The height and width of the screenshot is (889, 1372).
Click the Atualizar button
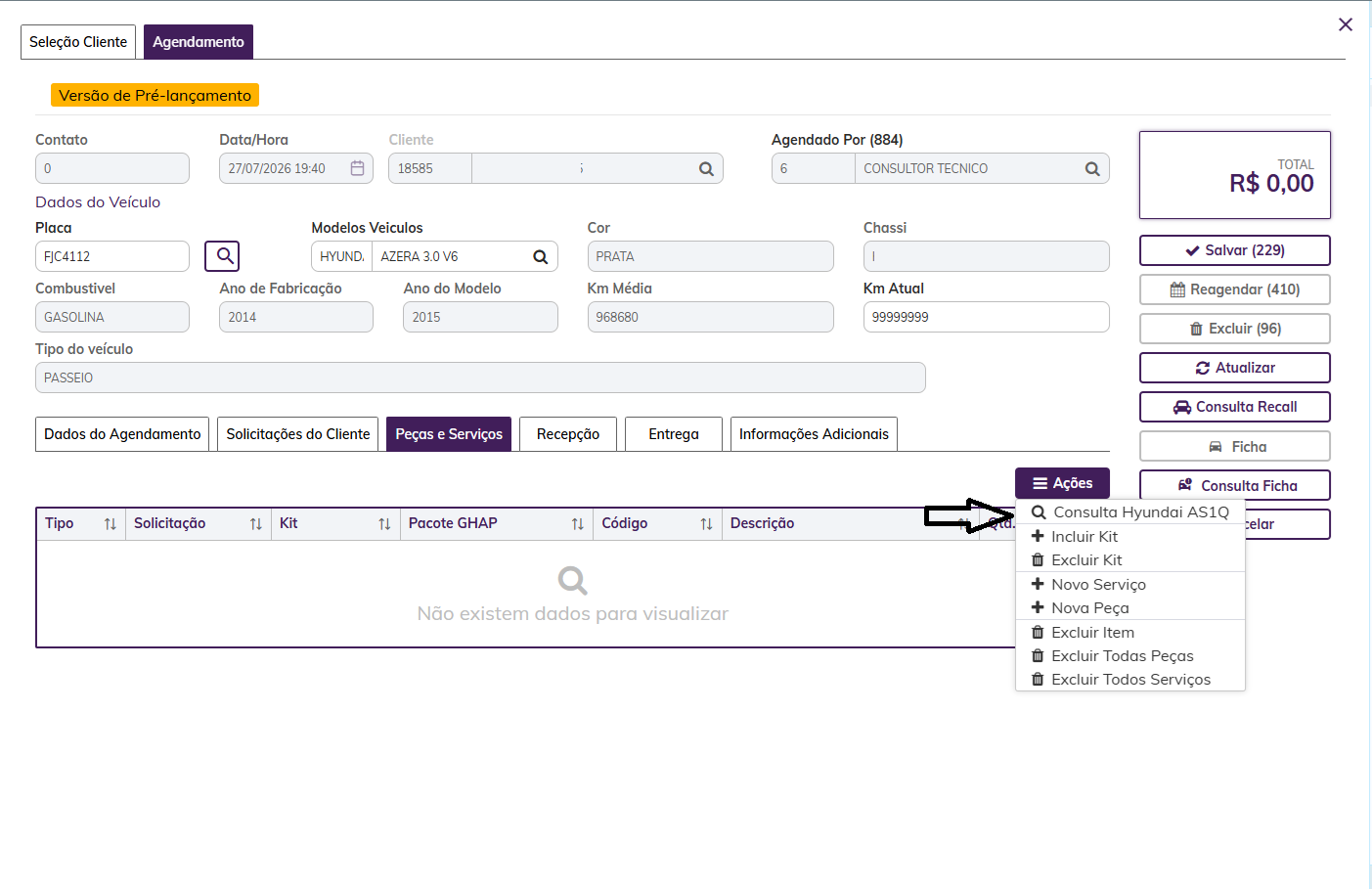point(1235,368)
